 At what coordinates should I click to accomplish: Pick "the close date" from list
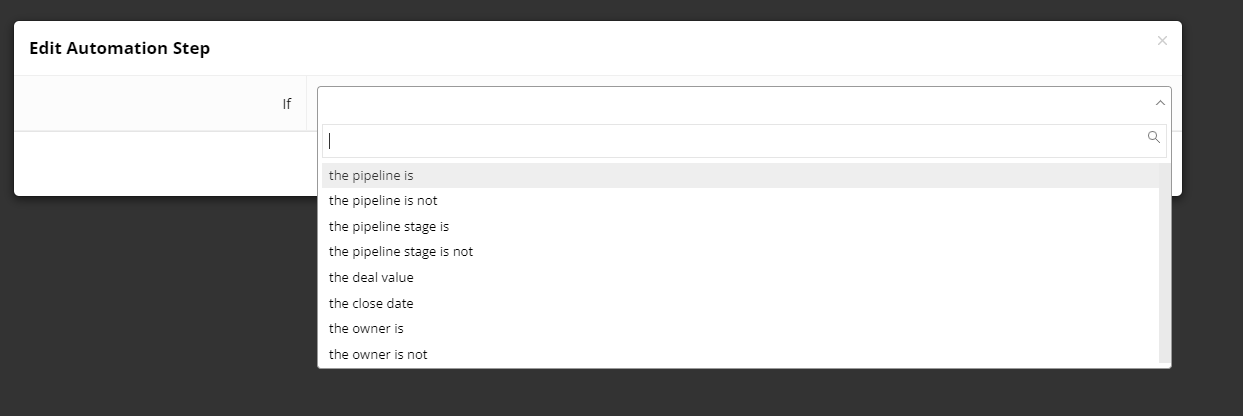click(x=371, y=304)
